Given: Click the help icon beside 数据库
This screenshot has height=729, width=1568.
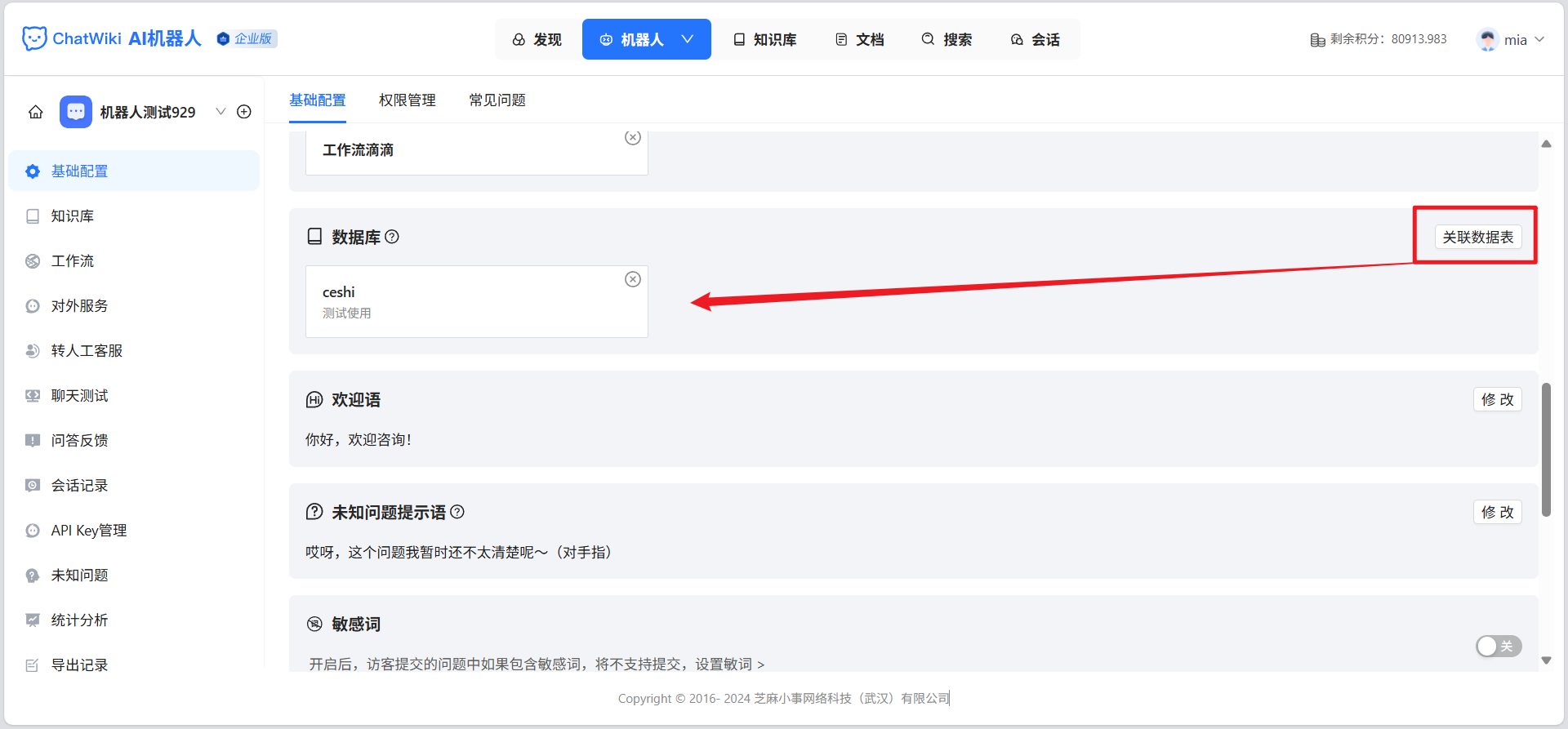Looking at the screenshot, I should pyautogui.click(x=392, y=237).
